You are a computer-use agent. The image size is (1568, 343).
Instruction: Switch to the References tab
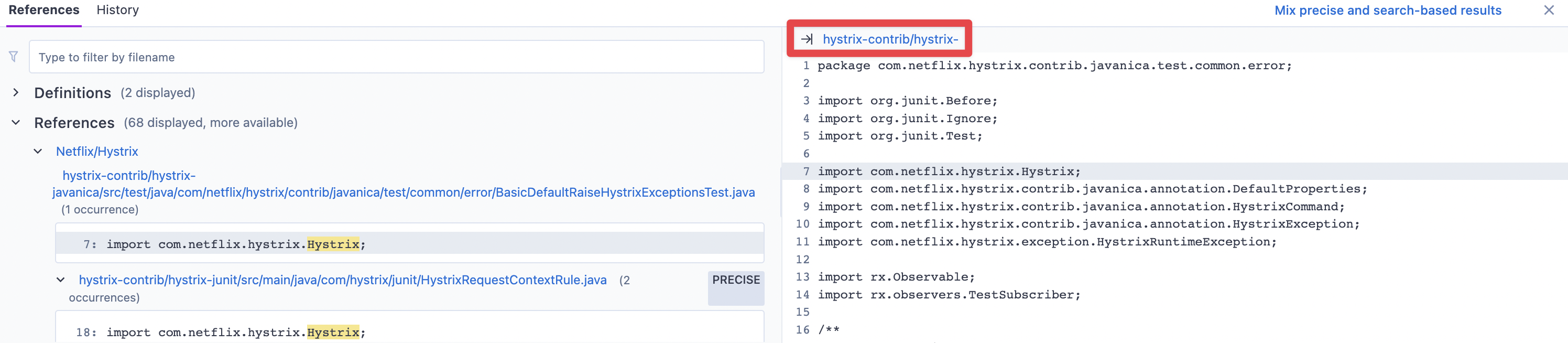pyautogui.click(x=44, y=10)
